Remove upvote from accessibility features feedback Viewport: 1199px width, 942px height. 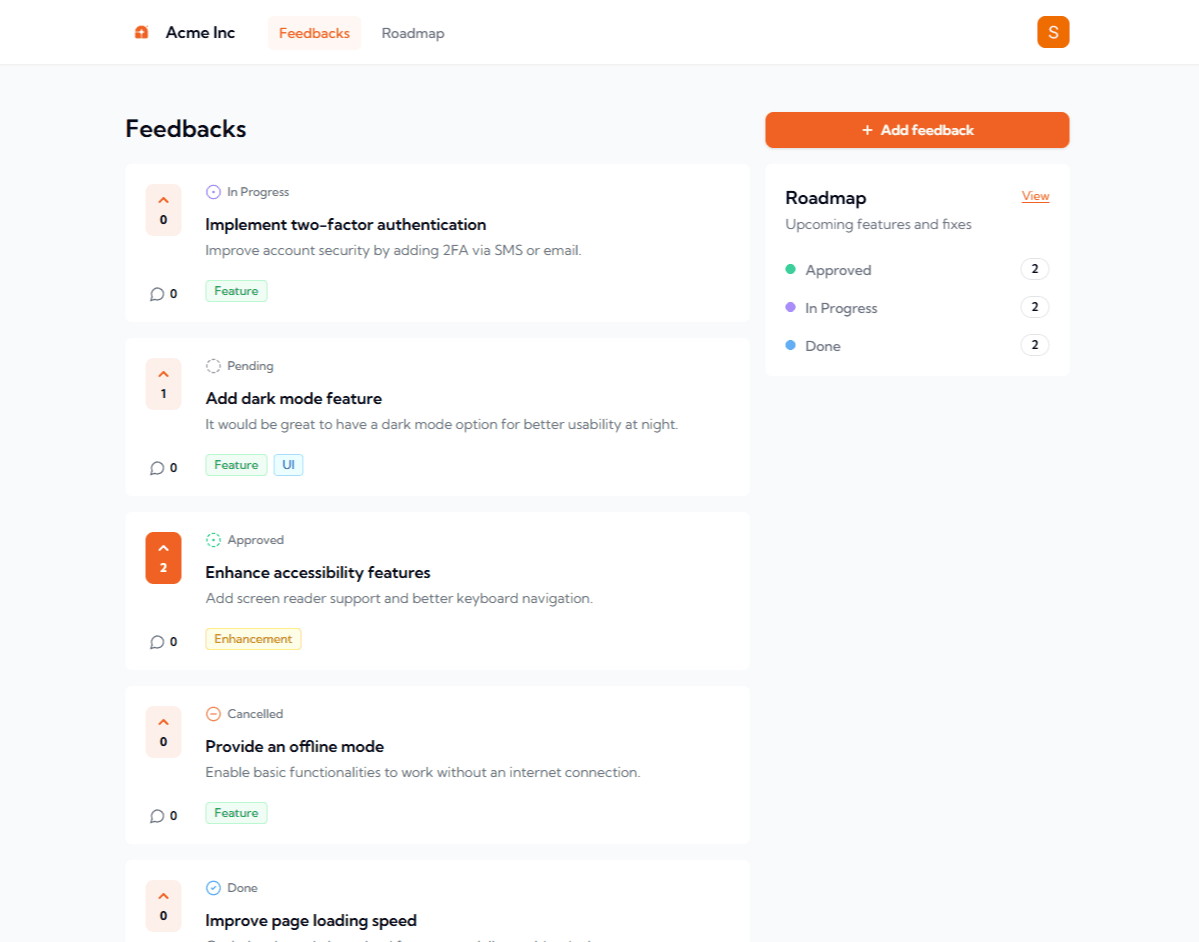[x=163, y=551]
